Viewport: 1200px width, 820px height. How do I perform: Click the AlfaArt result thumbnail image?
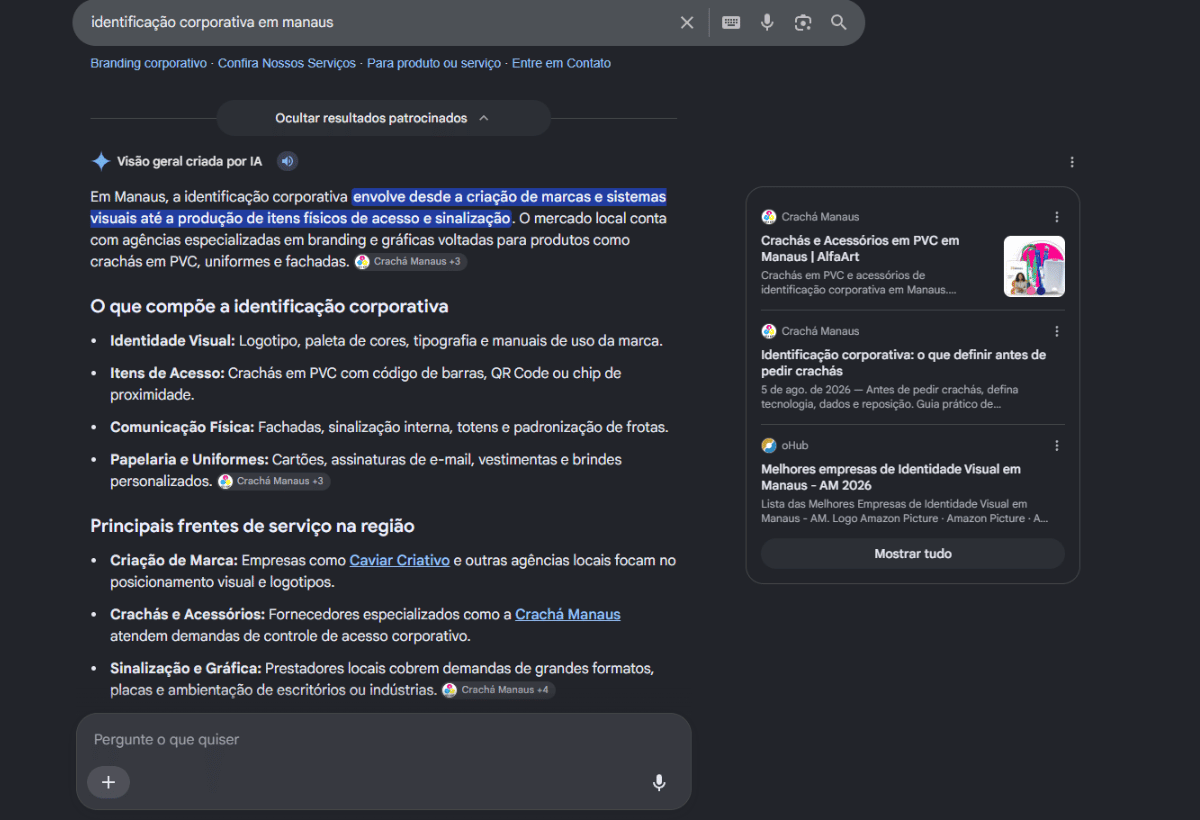tap(1034, 266)
